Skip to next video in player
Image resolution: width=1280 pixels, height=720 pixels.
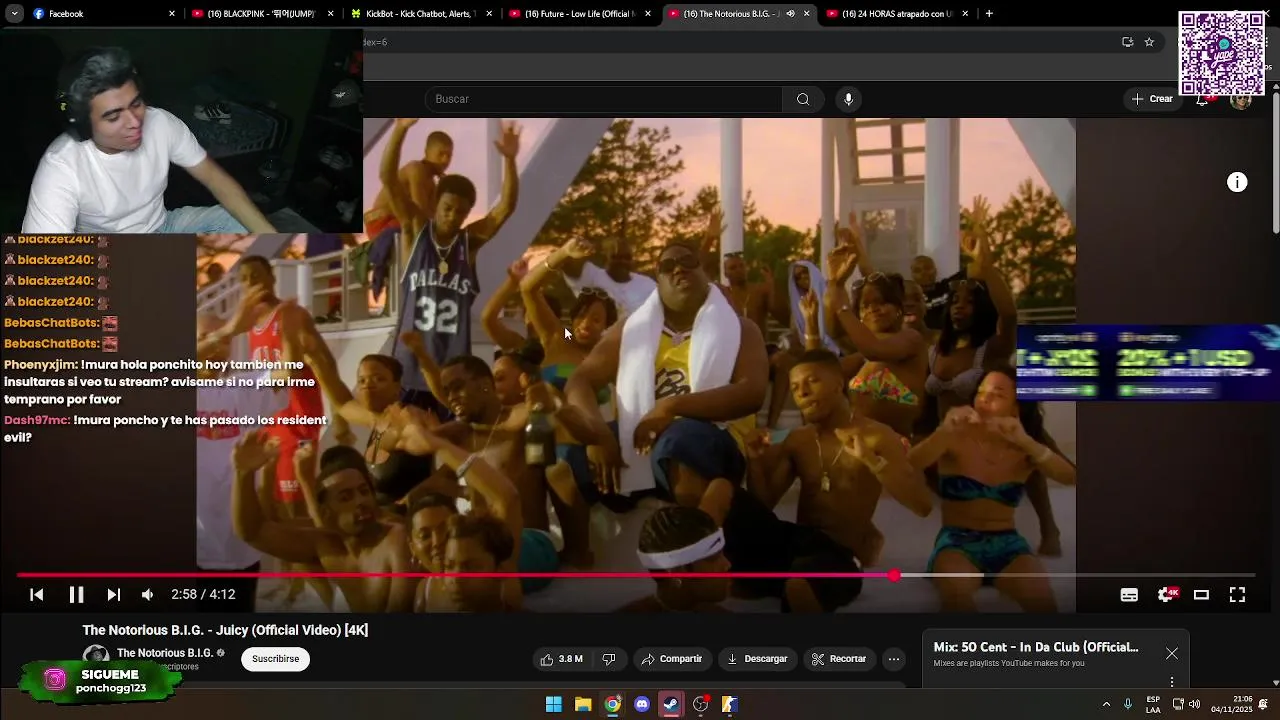coord(113,594)
